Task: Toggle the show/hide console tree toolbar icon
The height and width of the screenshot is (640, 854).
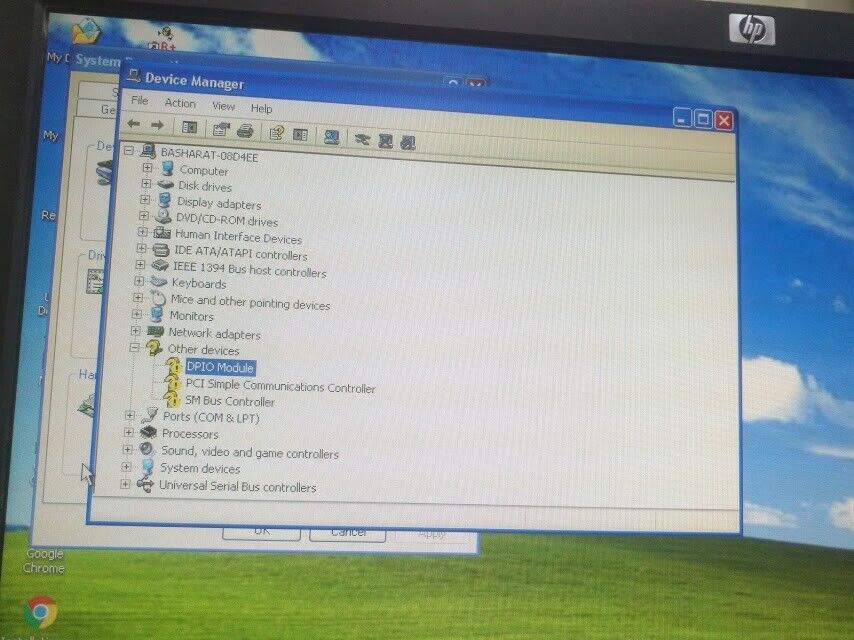Action: tap(189, 127)
